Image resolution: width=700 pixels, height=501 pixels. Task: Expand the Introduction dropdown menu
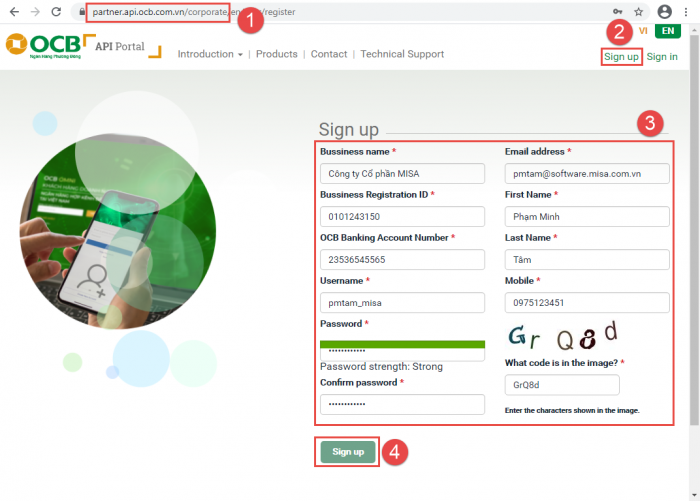210,54
